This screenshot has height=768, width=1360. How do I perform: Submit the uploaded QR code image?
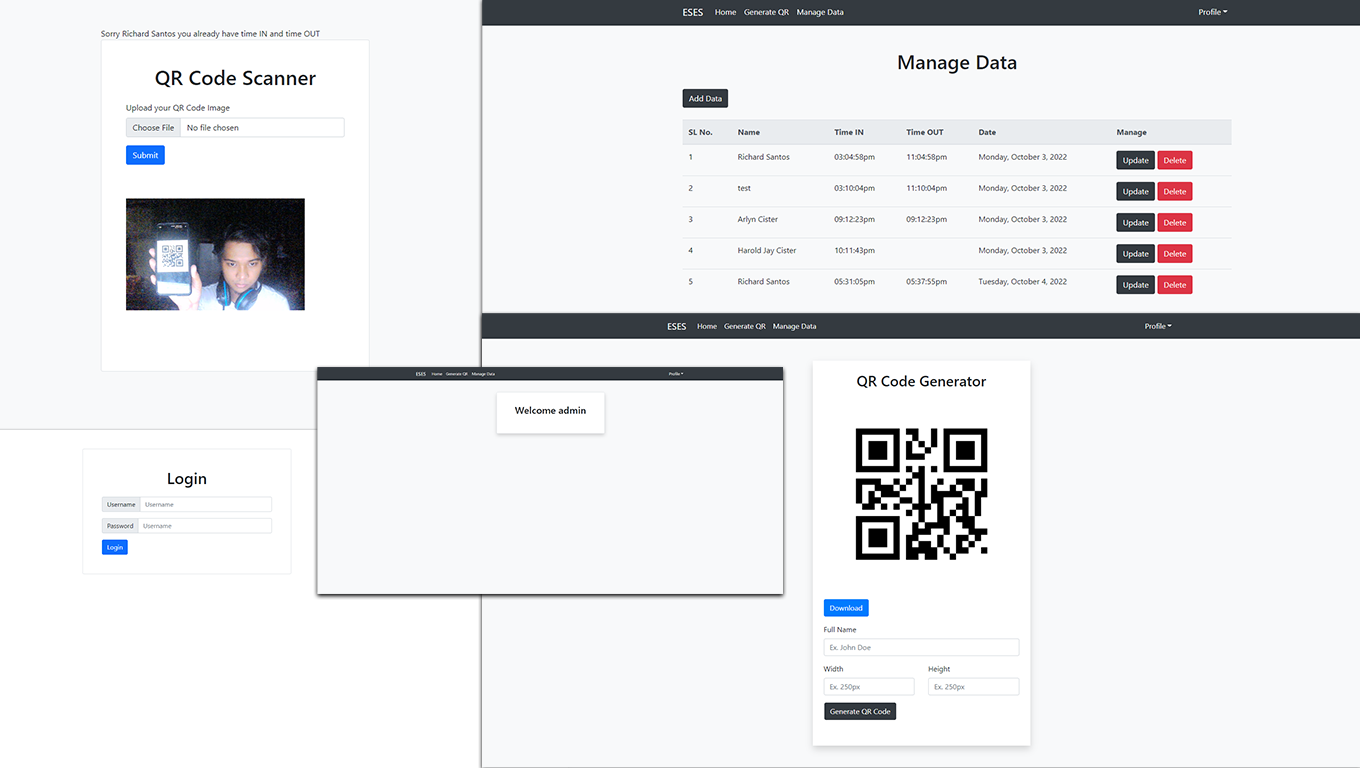[145, 155]
